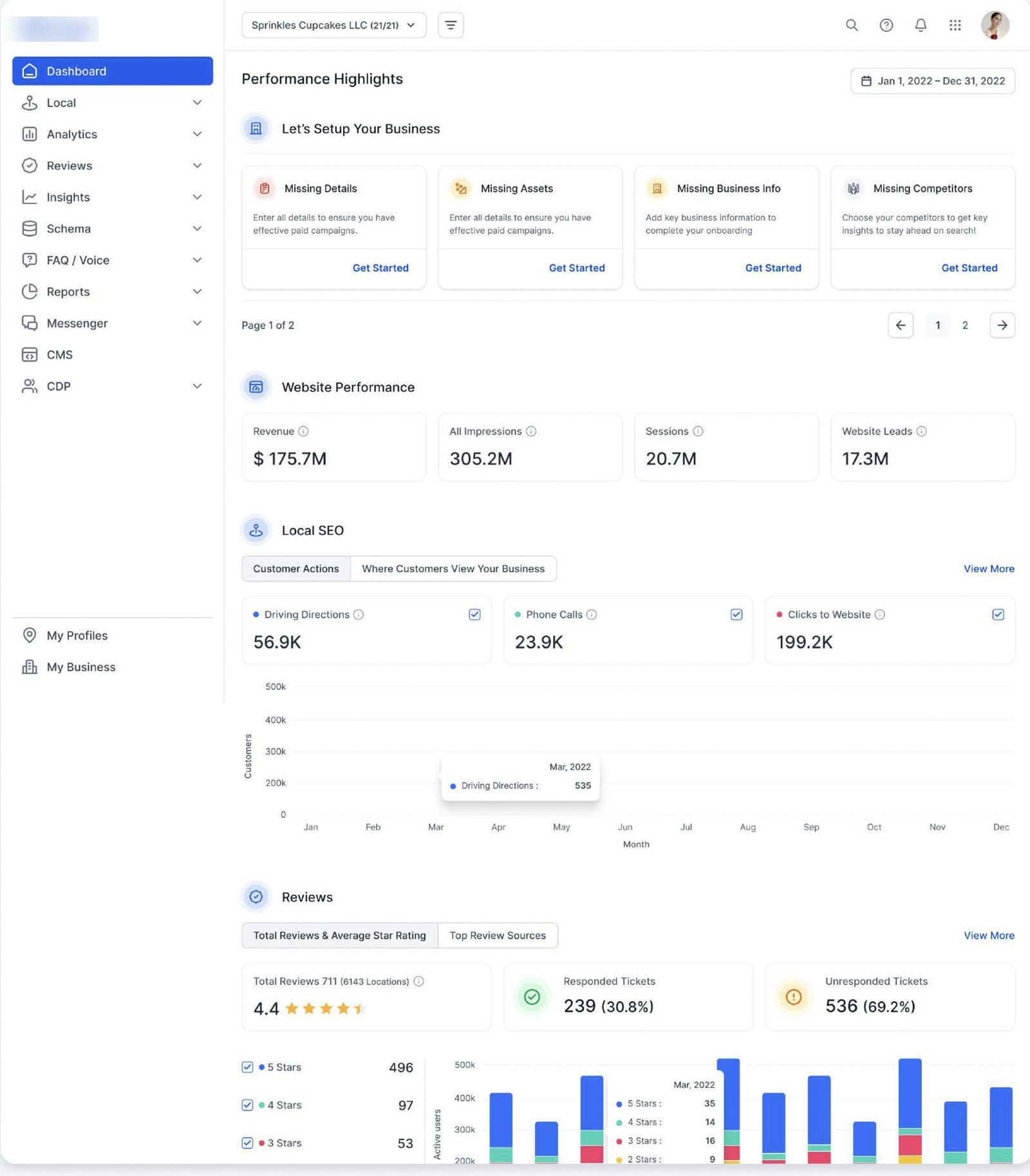Open the Sprinkles Cupcakes LLC dropdown
Image resolution: width=1030 pixels, height=1176 pixels.
click(x=333, y=25)
